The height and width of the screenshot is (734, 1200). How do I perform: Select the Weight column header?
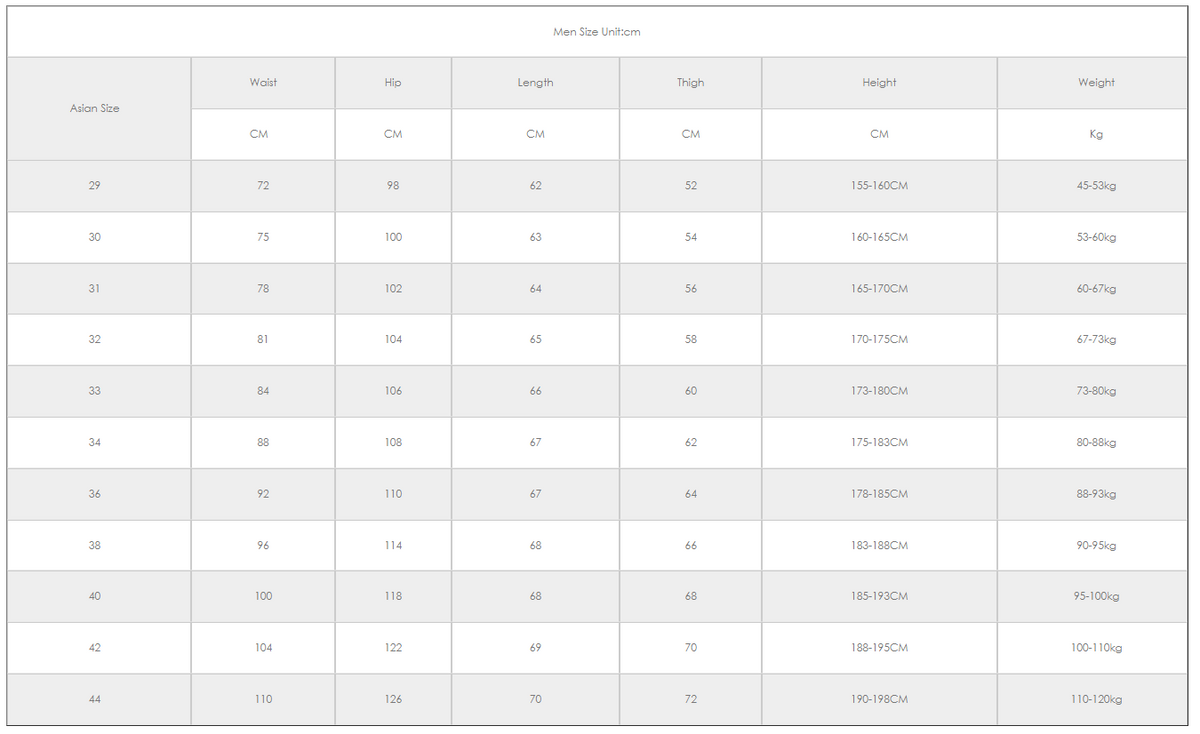pyautogui.click(x=1096, y=83)
